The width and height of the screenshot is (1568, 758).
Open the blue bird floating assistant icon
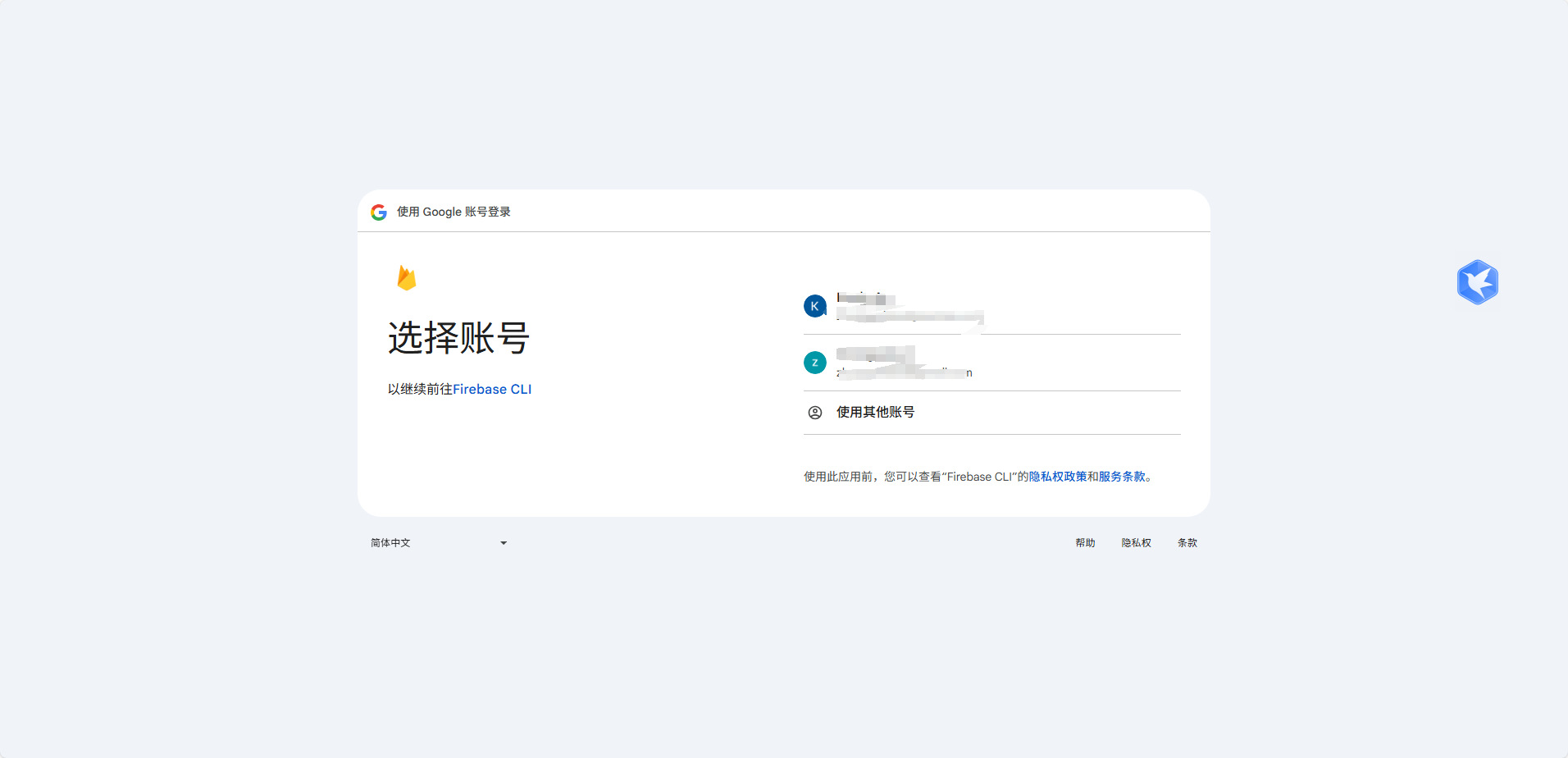click(1477, 282)
